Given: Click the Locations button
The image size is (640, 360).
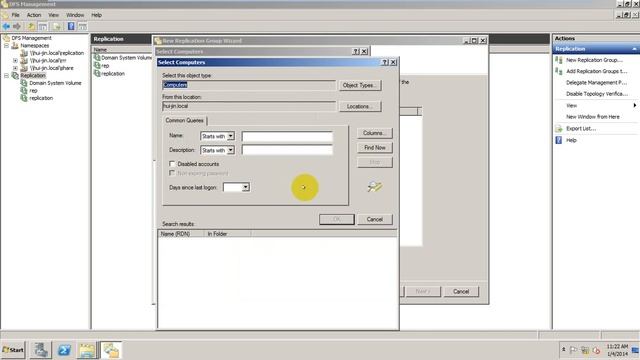Looking at the screenshot, I should (360, 106).
